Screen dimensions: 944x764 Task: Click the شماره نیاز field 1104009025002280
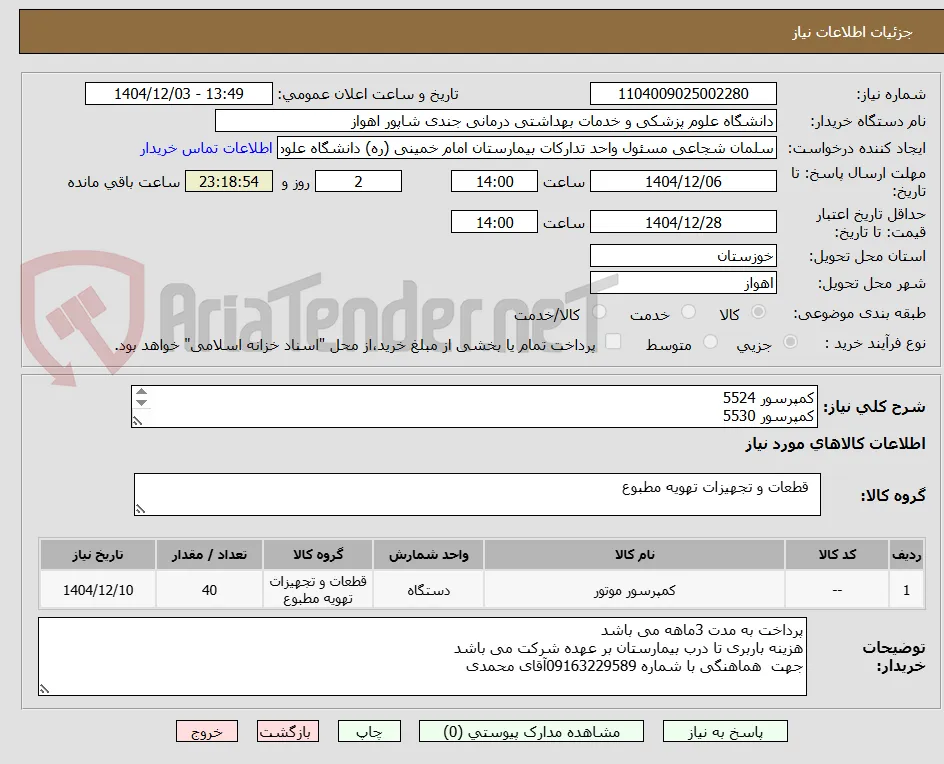tap(683, 94)
